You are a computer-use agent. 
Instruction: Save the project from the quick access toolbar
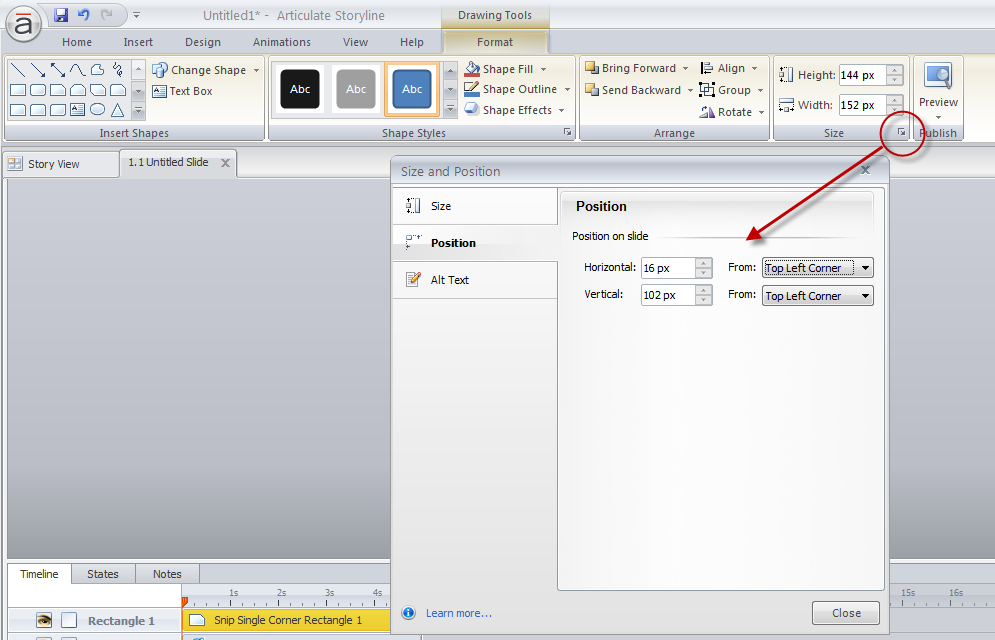pyautogui.click(x=60, y=15)
